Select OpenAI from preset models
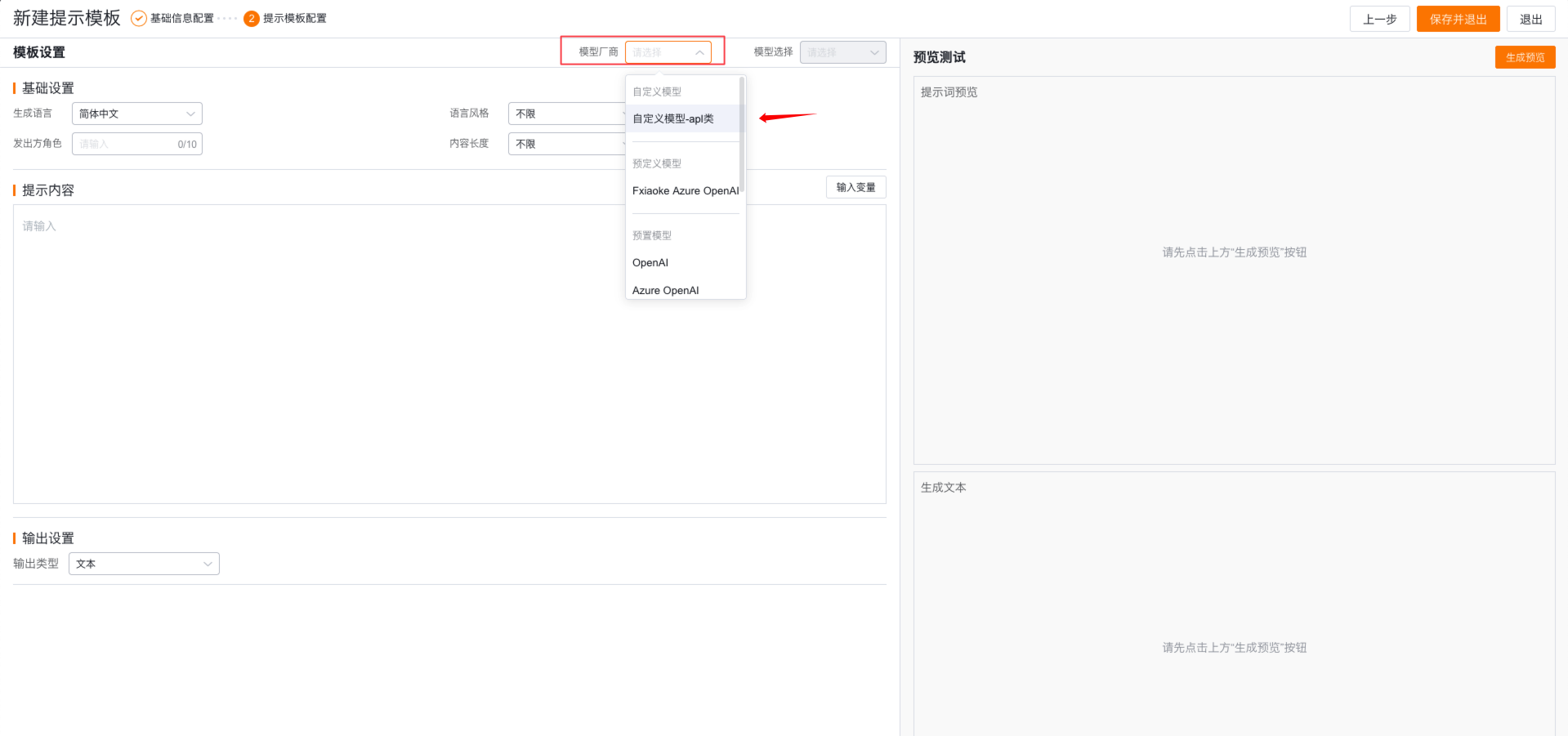Viewport: 1568px width, 736px height. pos(650,263)
